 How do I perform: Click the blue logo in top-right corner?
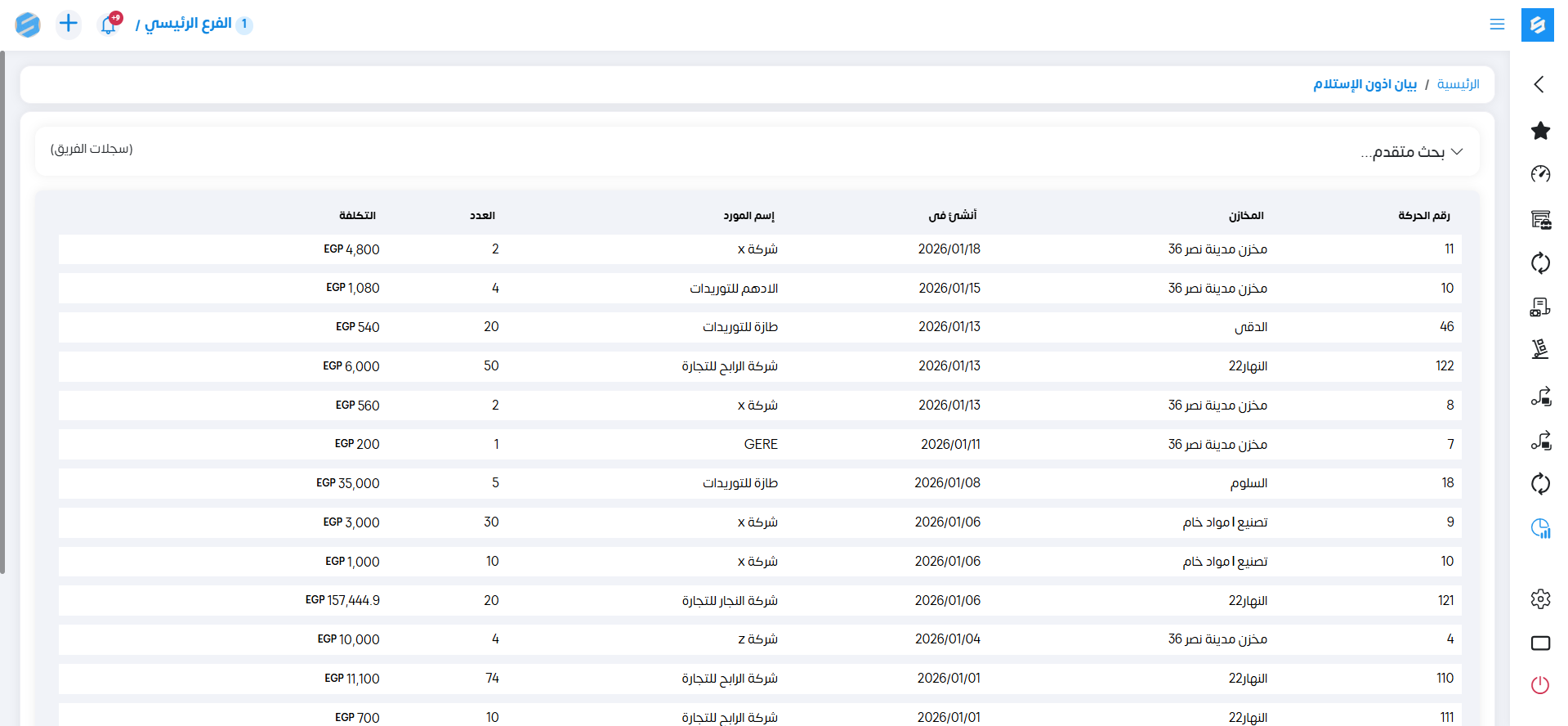[x=1537, y=25]
